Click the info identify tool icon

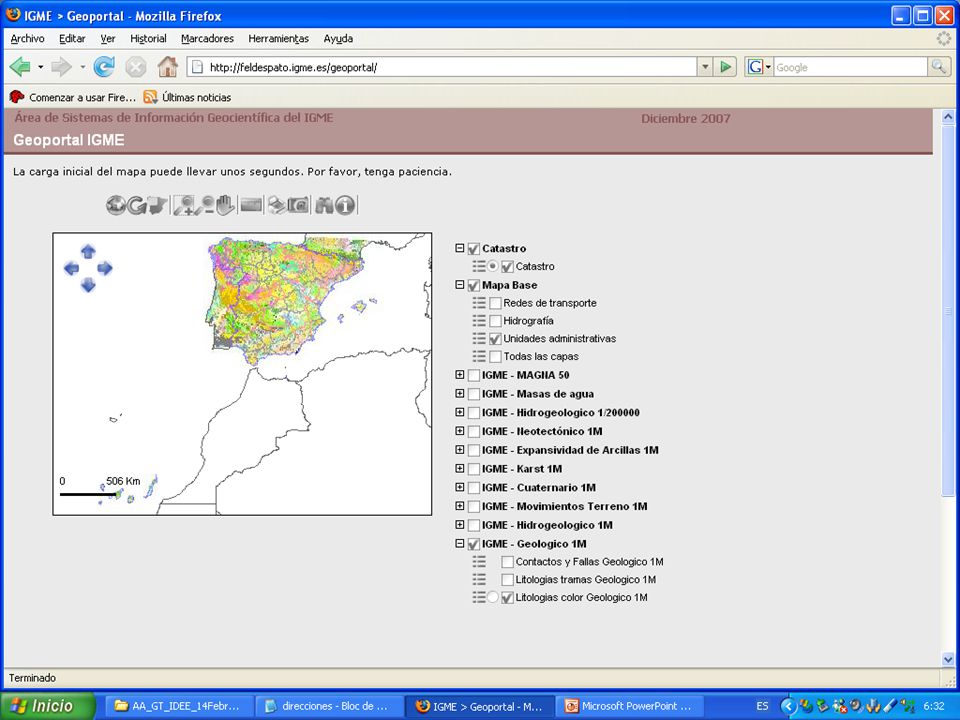(345, 205)
